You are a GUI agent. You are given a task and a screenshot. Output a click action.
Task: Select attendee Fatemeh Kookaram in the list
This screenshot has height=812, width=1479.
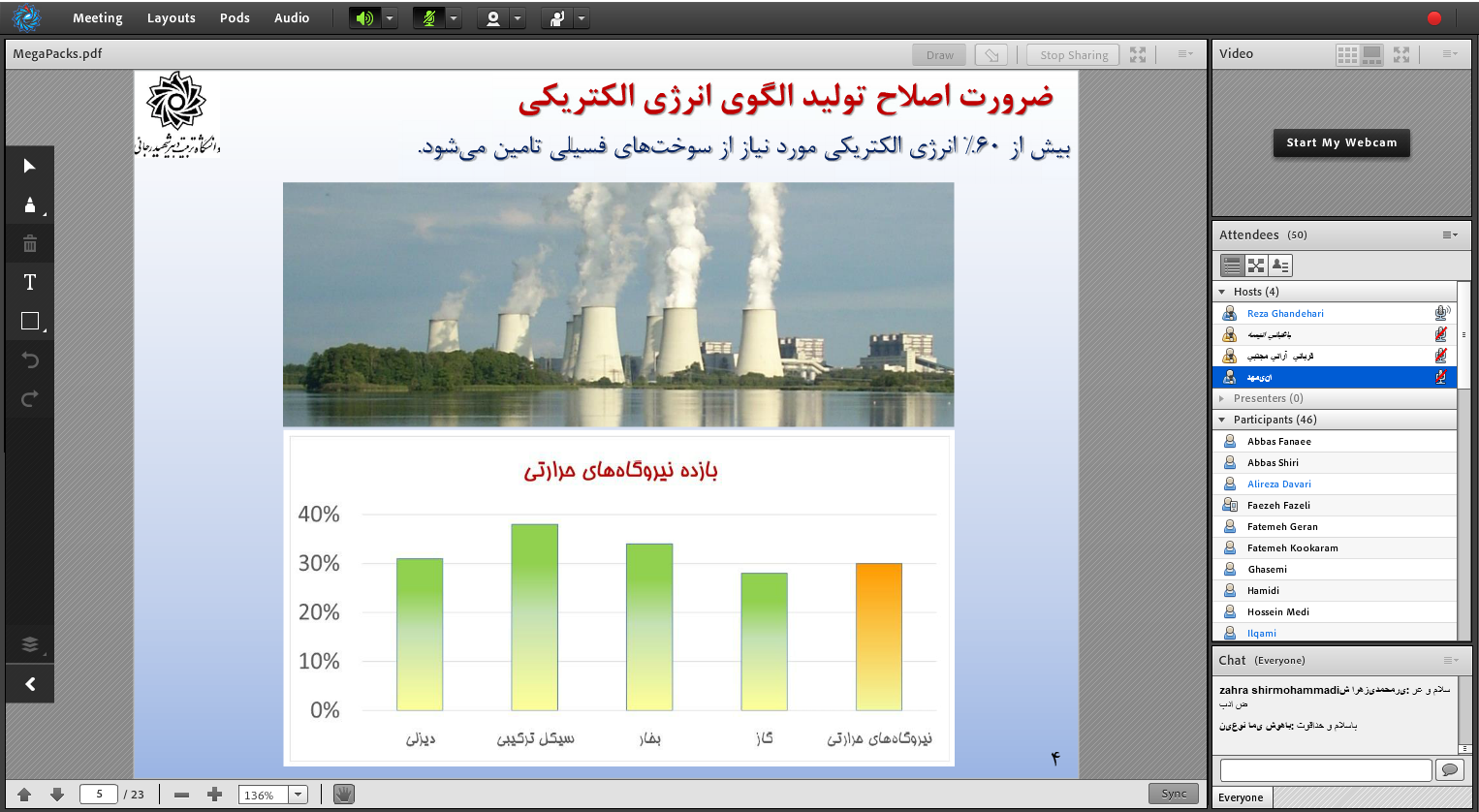tap(1292, 548)
